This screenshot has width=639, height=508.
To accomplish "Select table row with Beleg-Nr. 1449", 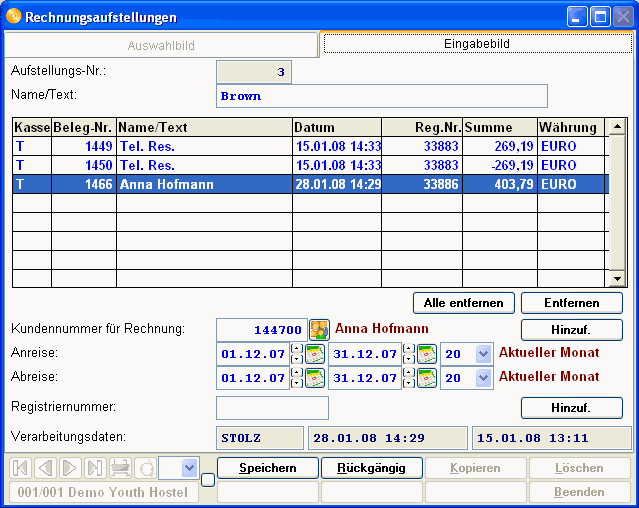I will pyautogui.click(x=311, y=146).
